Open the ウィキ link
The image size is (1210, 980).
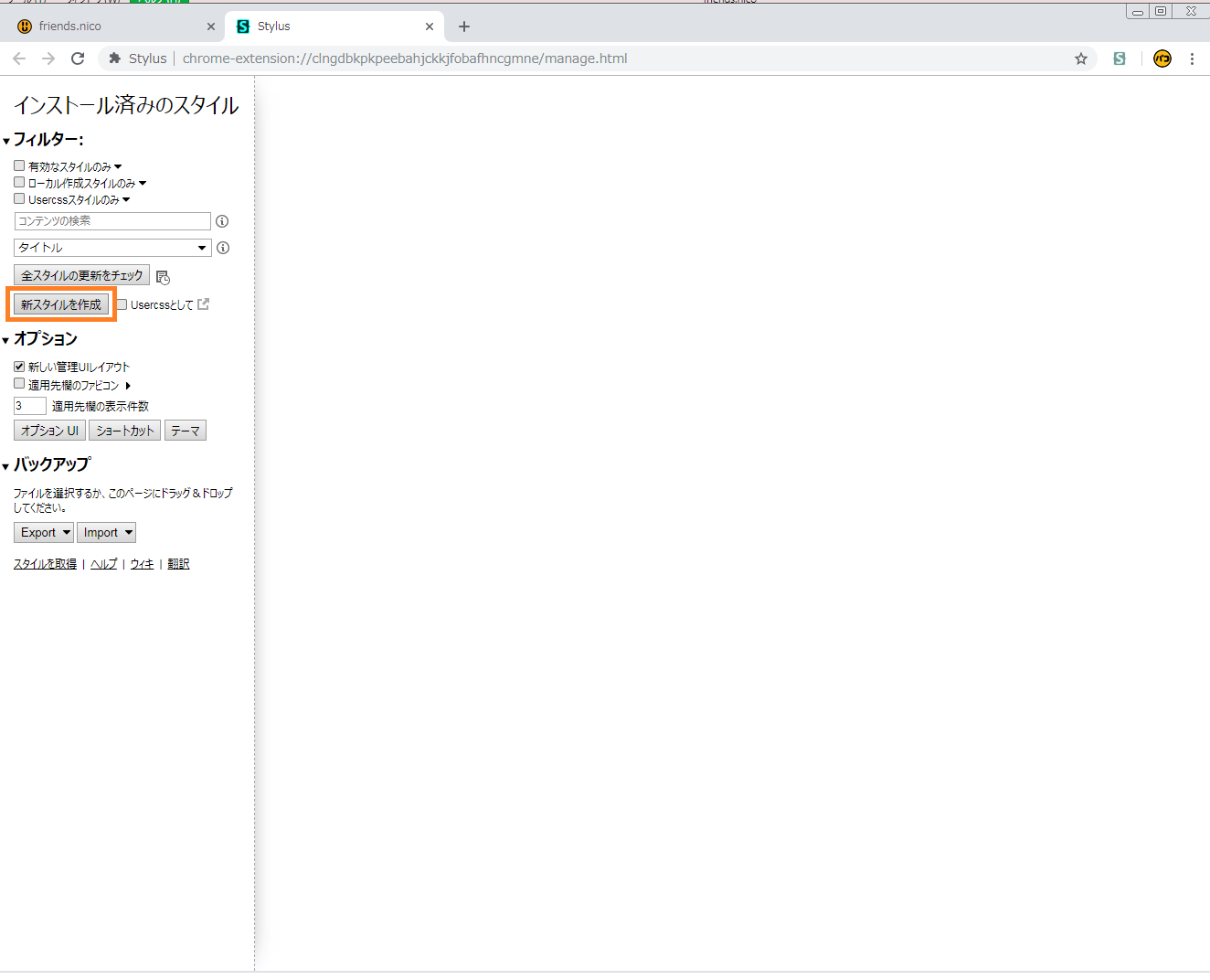[143, 564]
